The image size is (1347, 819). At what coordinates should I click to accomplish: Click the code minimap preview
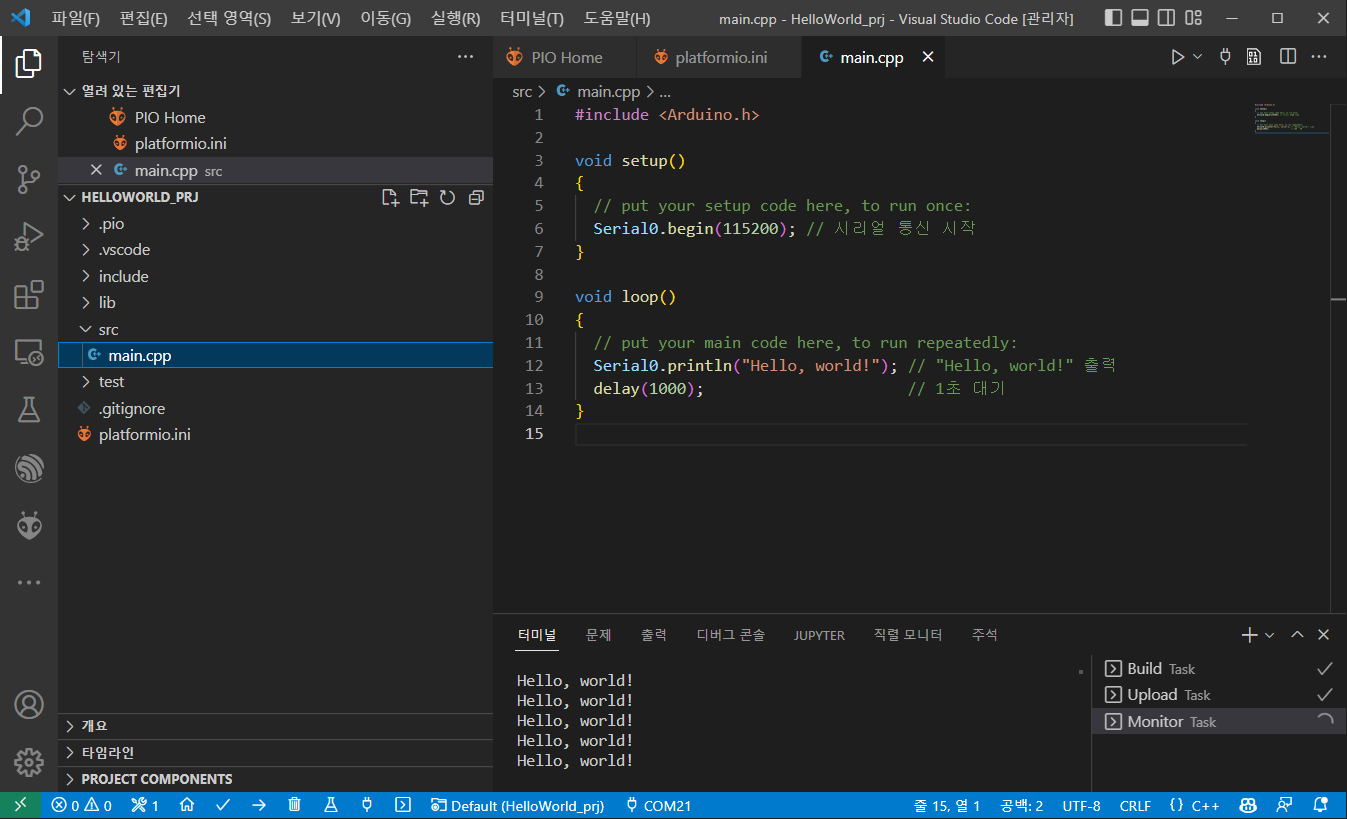coord(1292,118)
